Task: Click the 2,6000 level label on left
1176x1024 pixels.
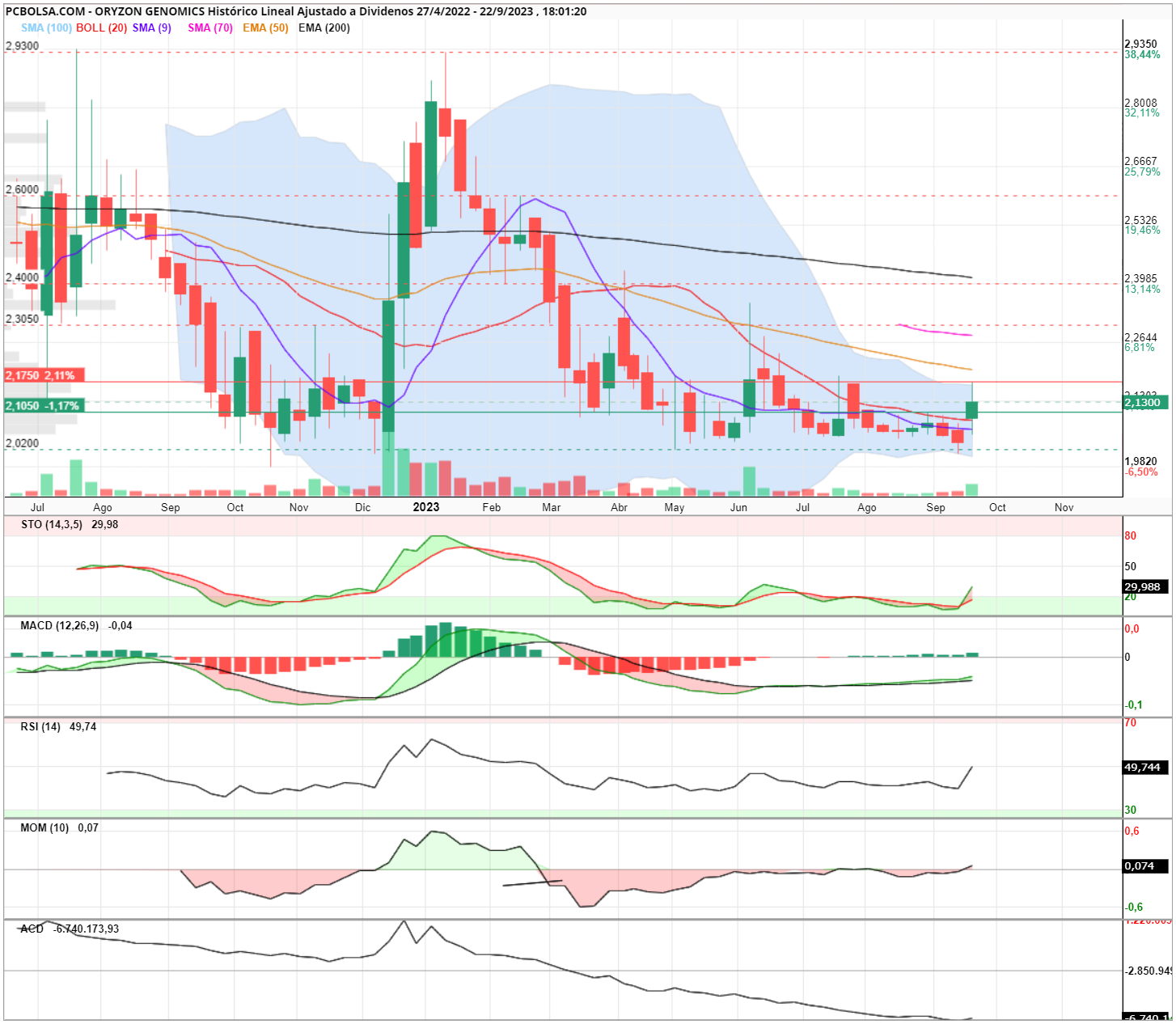Action: [22, 189]
